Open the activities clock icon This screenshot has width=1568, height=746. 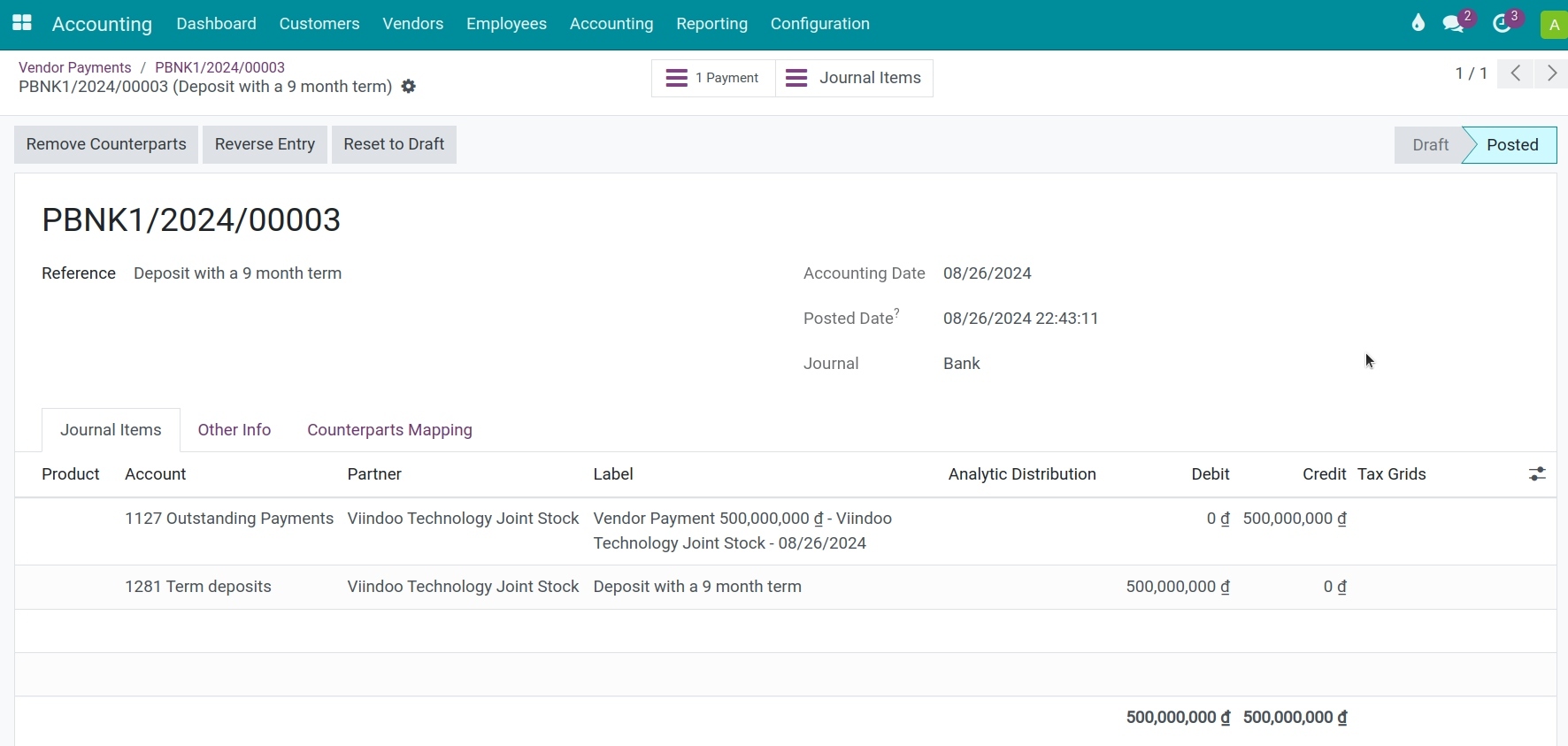[1503, 24]
